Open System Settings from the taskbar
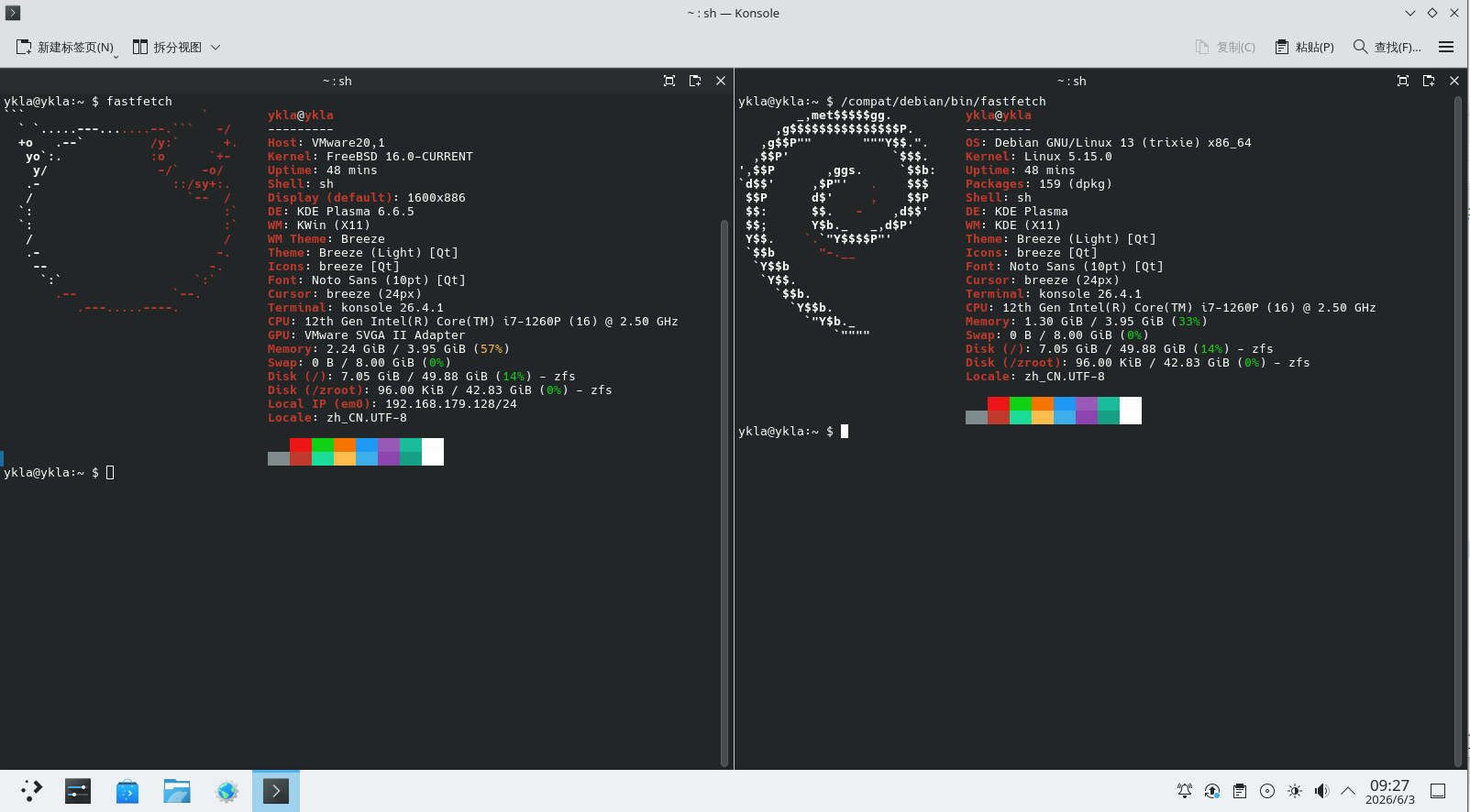This screenshot has width=1470, height=812. click(x=78, y=791)
